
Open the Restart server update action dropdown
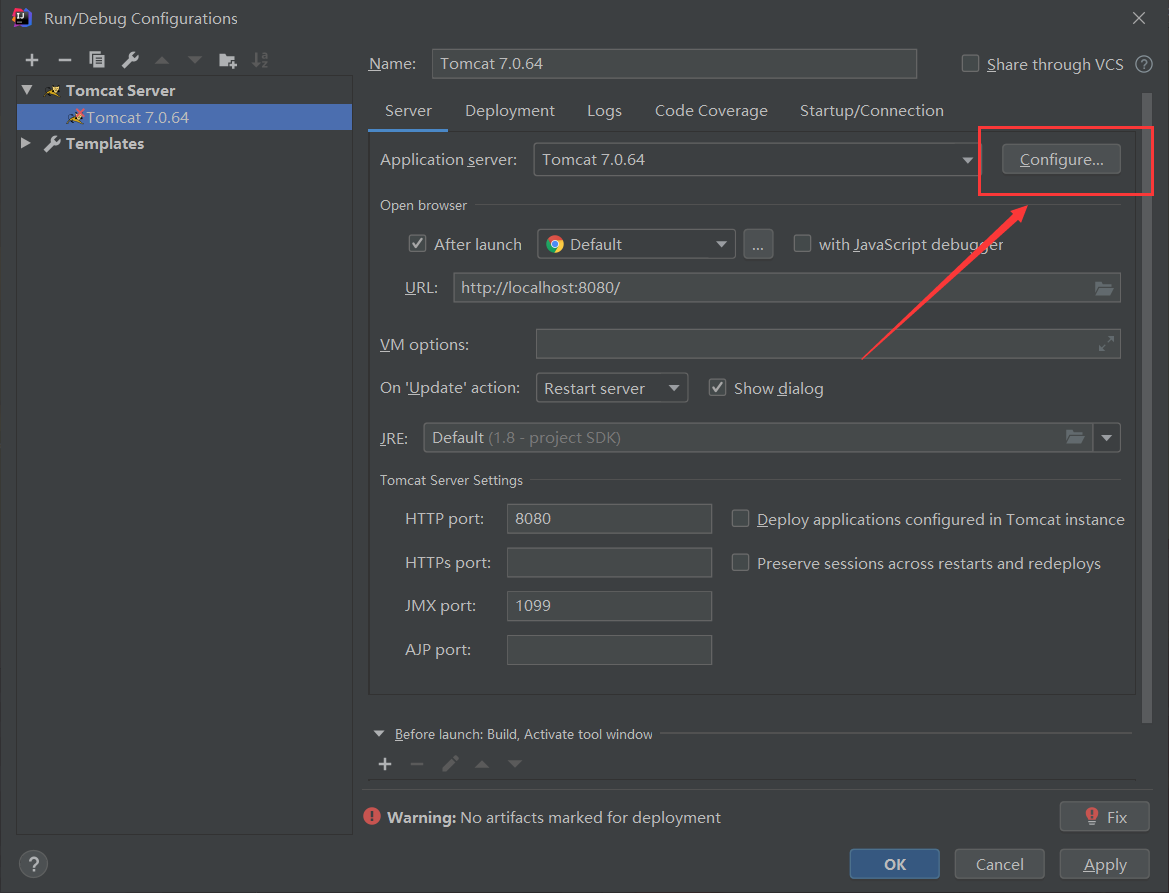(x=611, y=388)
